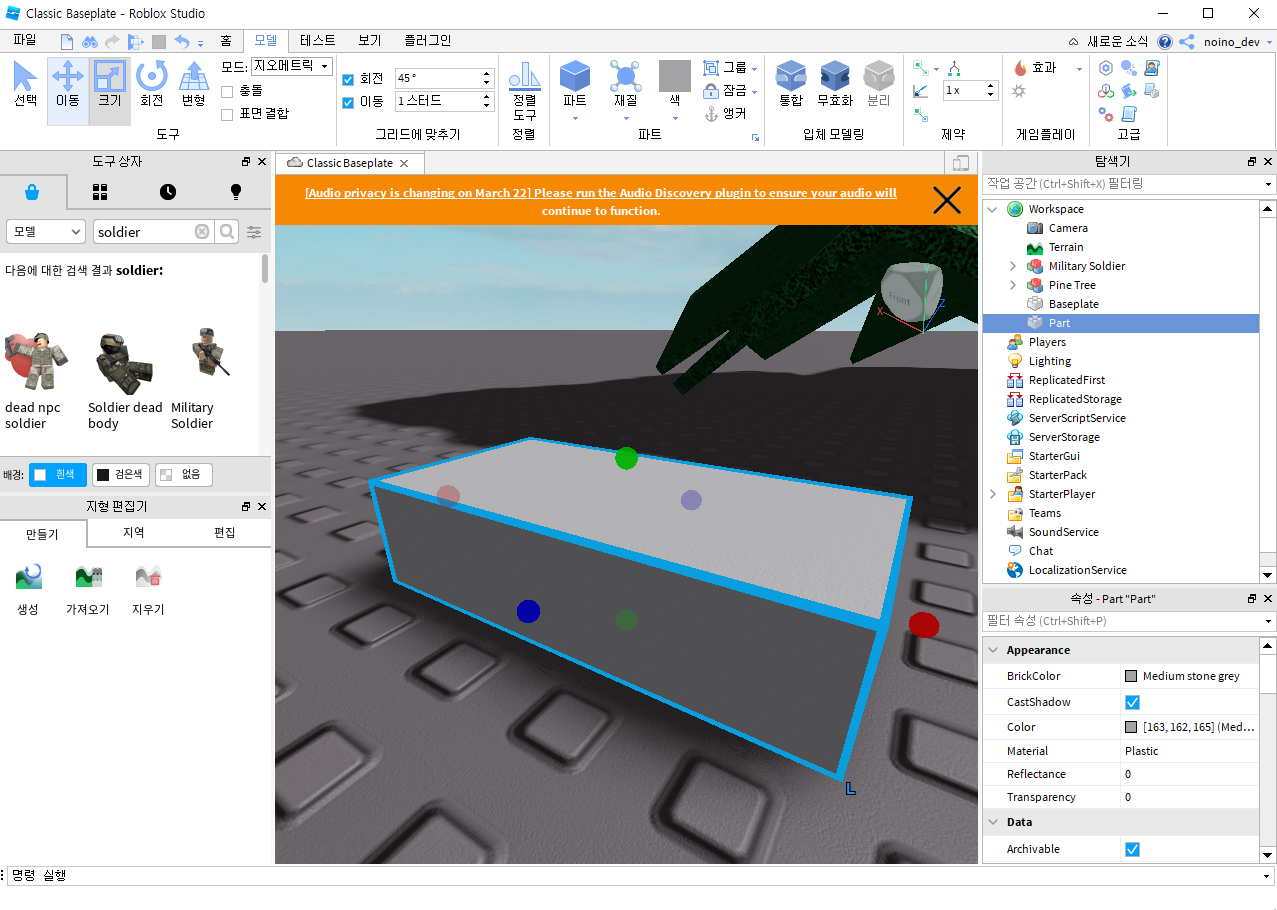Open the 색 (Color) swatch picker
Screen dimensions: 1277x910
tap(675, 77)
